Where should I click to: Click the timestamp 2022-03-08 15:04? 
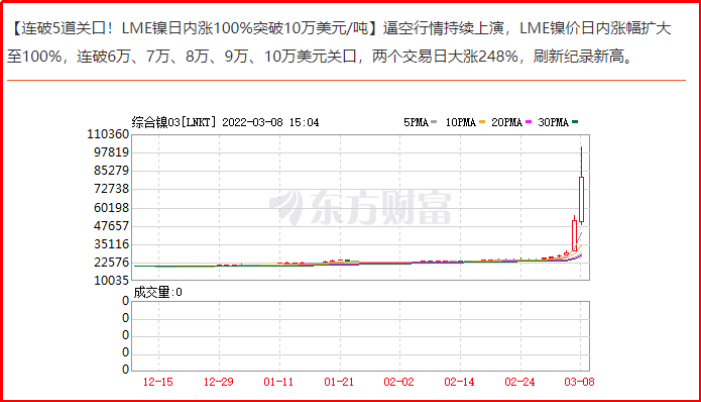(270, 122)
